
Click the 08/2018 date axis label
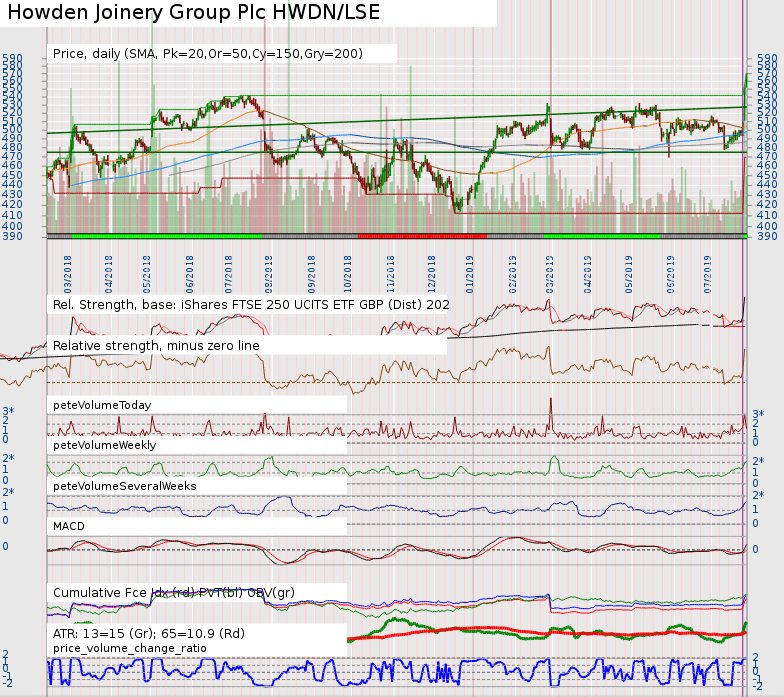pyautogui.click(x=268, y=274)
